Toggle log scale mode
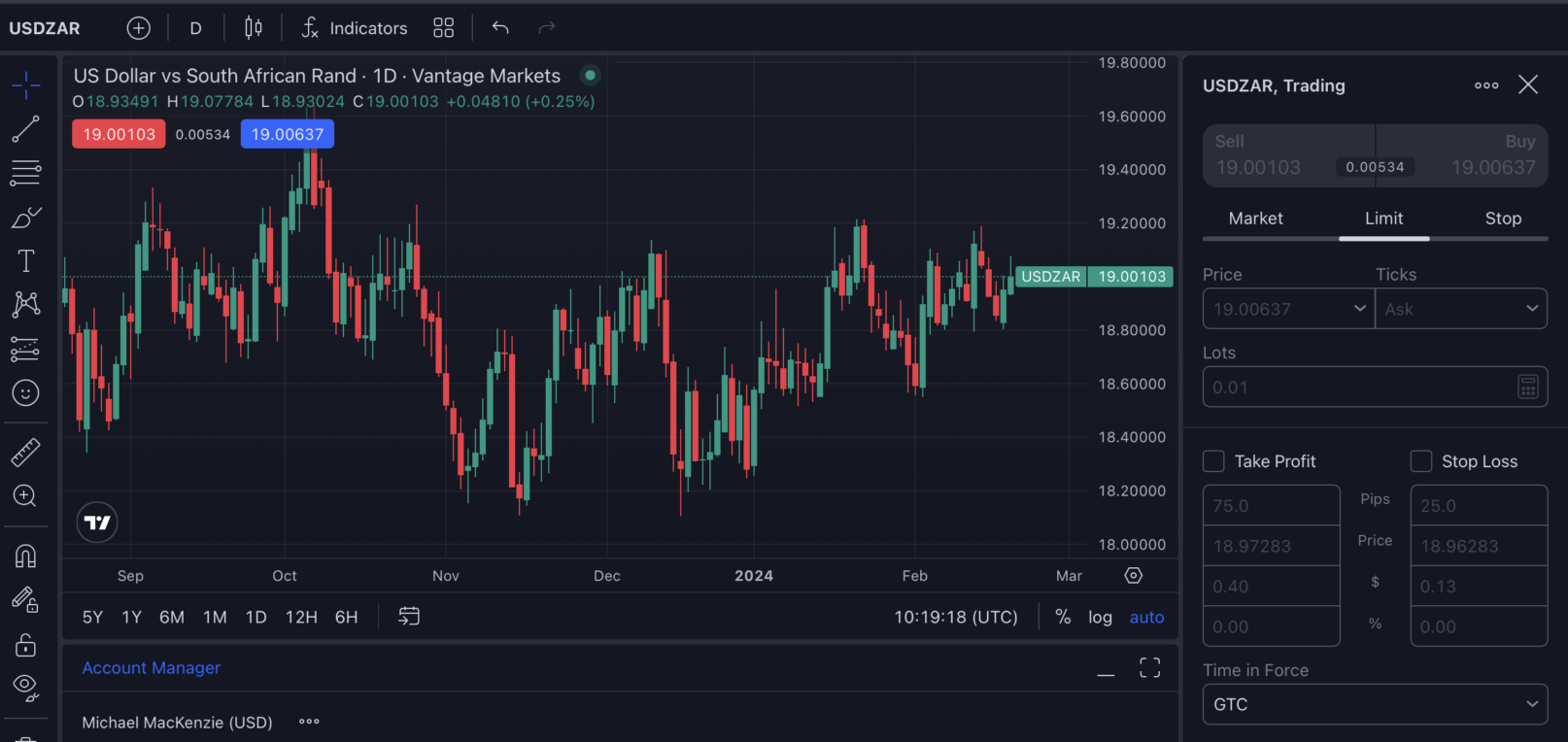This screenshot has width=1568, height=742. click(x=1100, y=617)
